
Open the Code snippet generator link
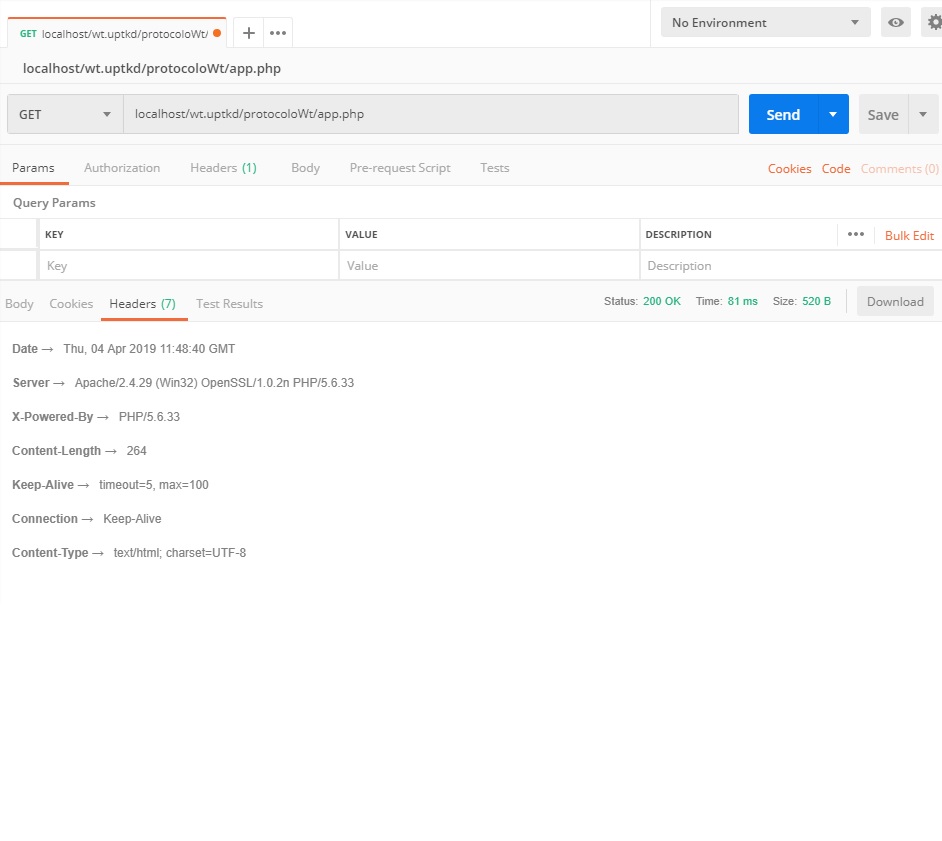[836, 168]
